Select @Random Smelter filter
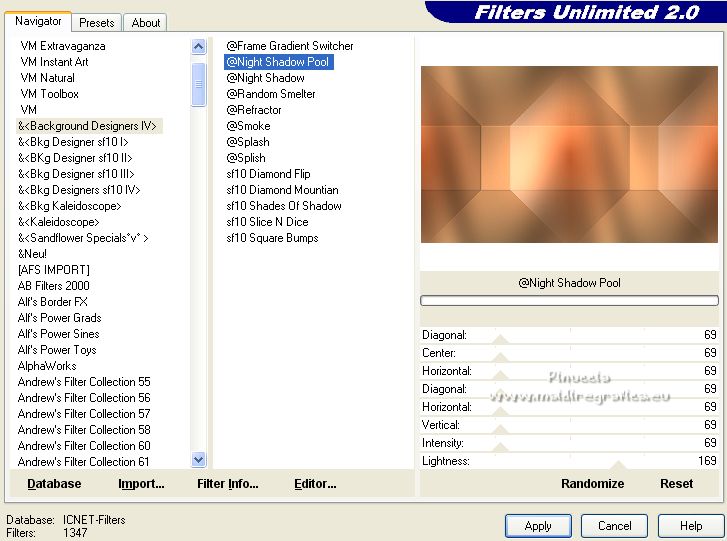The width and height of the screenshot is (727, 541). [x=271, y=94]
